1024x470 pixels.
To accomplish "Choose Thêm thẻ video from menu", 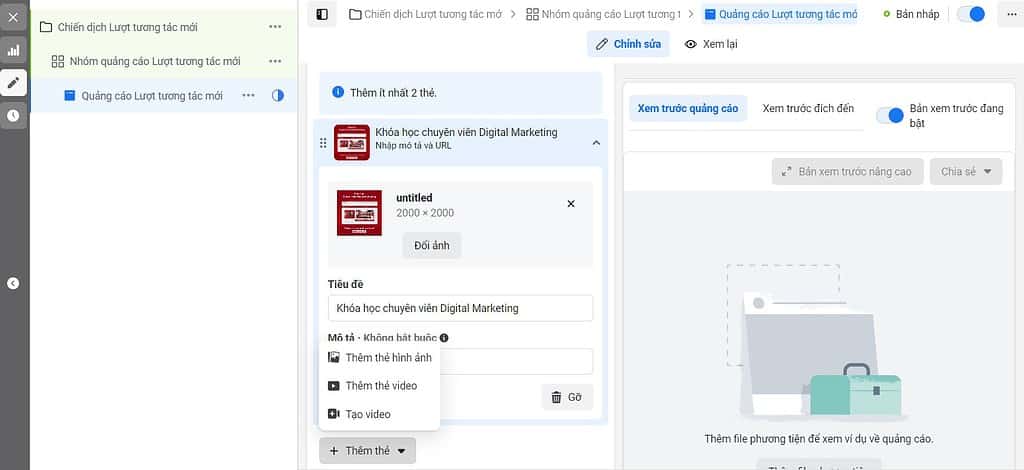I will 379,386.
